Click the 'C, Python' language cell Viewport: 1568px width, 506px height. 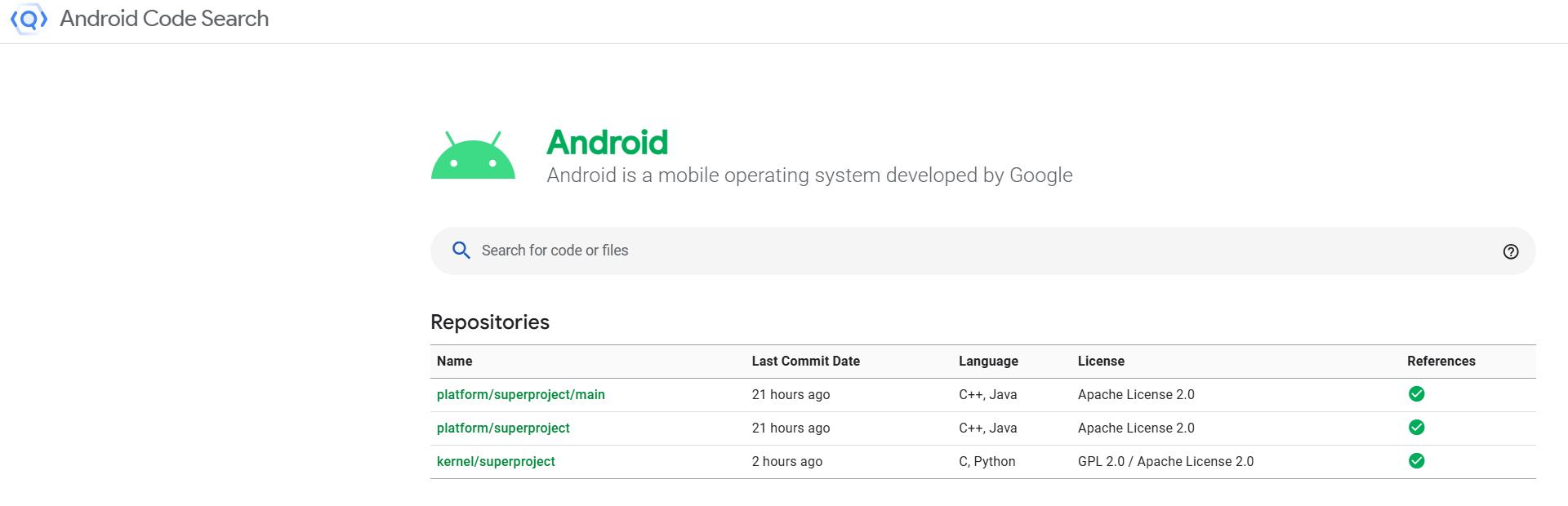pyautogui.click(x=987, y=462)
